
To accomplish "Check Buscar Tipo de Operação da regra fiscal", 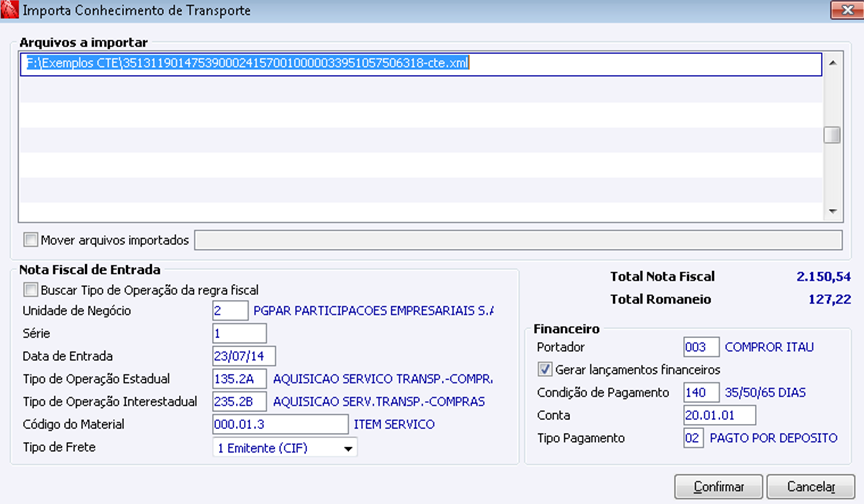I will click(x=30, y=290).
